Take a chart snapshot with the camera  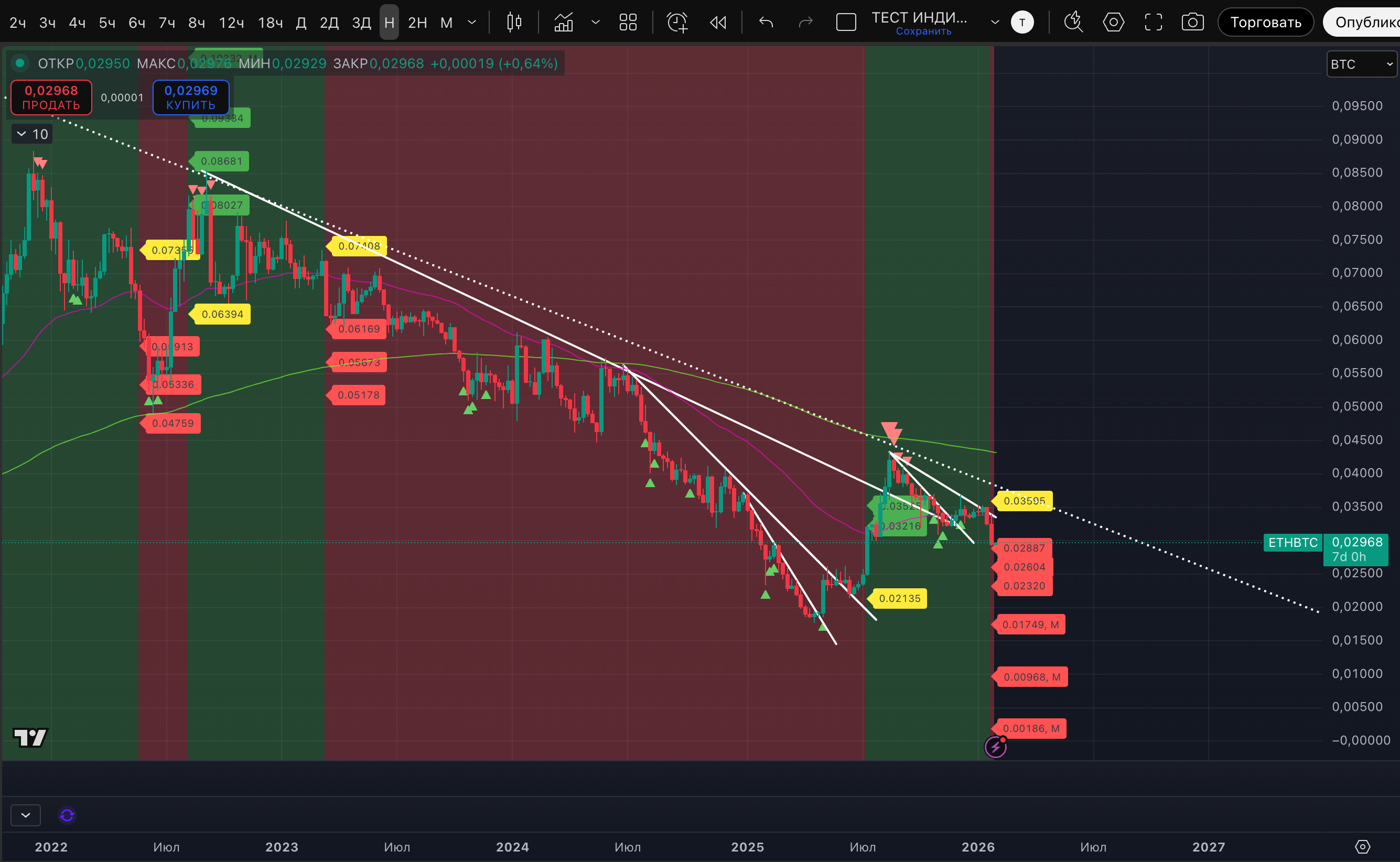[x=1192, y=22]
